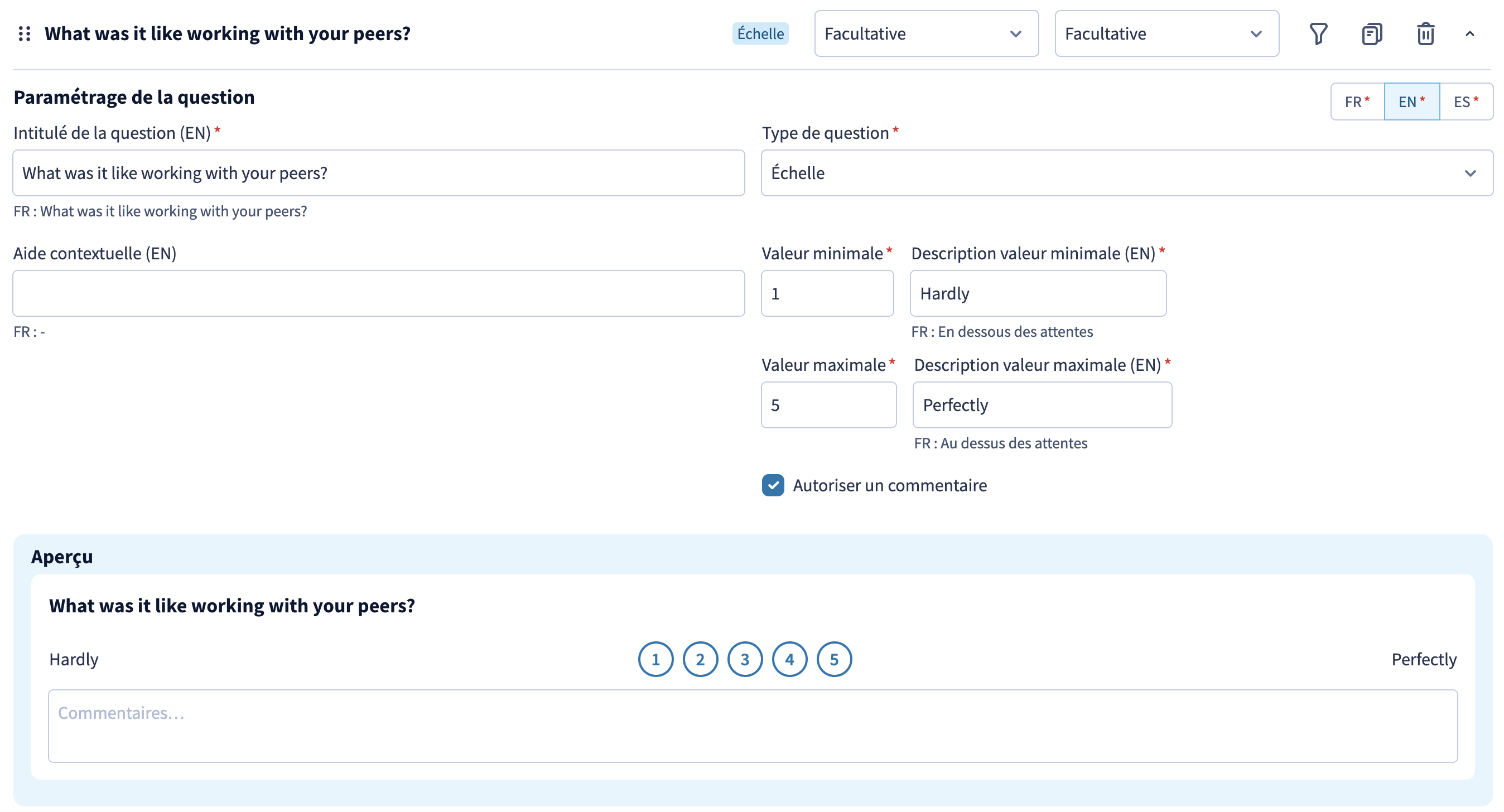Edit the Valeur minimale field
This screenshot has height=812, width=1504.
click(x=827, y=293)
